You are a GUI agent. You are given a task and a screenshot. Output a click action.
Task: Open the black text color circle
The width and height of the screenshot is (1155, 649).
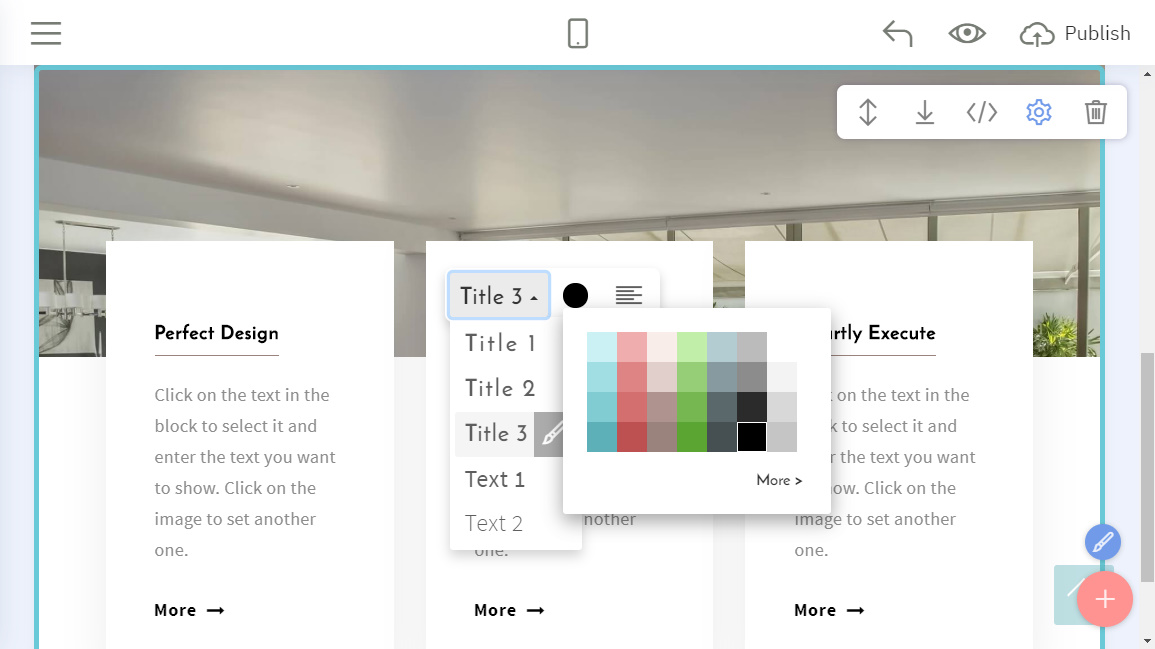[575, 295]
